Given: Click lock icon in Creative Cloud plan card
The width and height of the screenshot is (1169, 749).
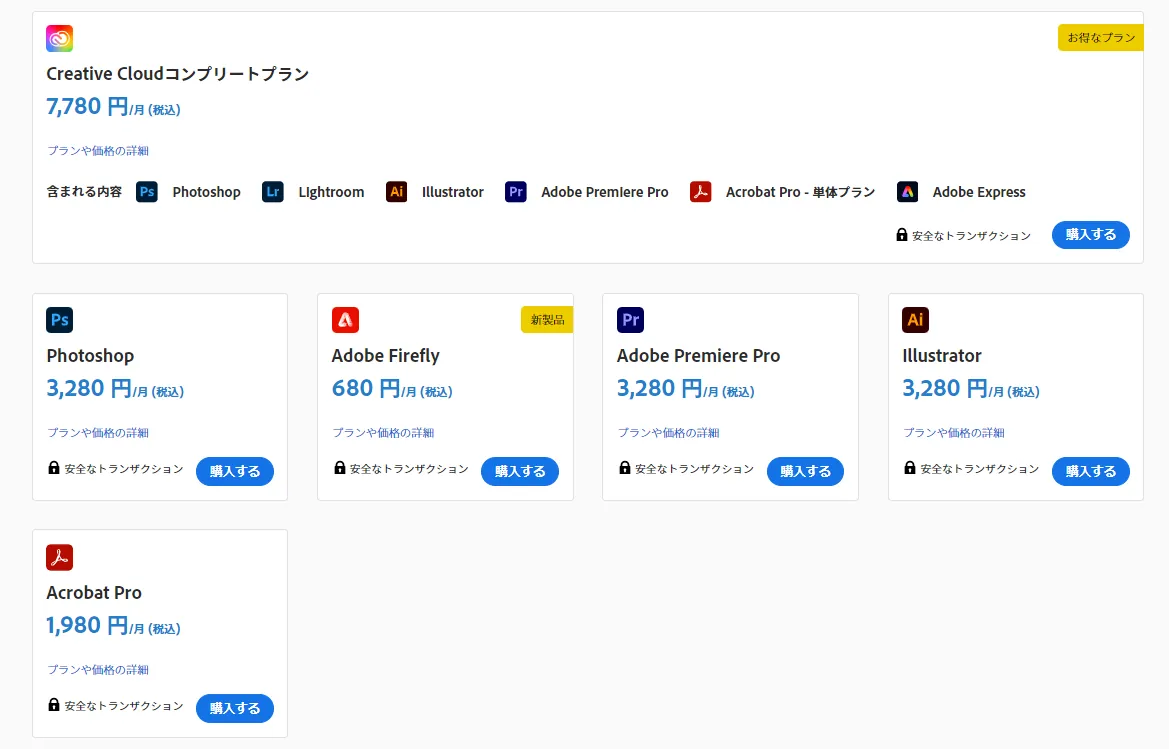Looking at the screenshot, I should click(x=901, y=234).
